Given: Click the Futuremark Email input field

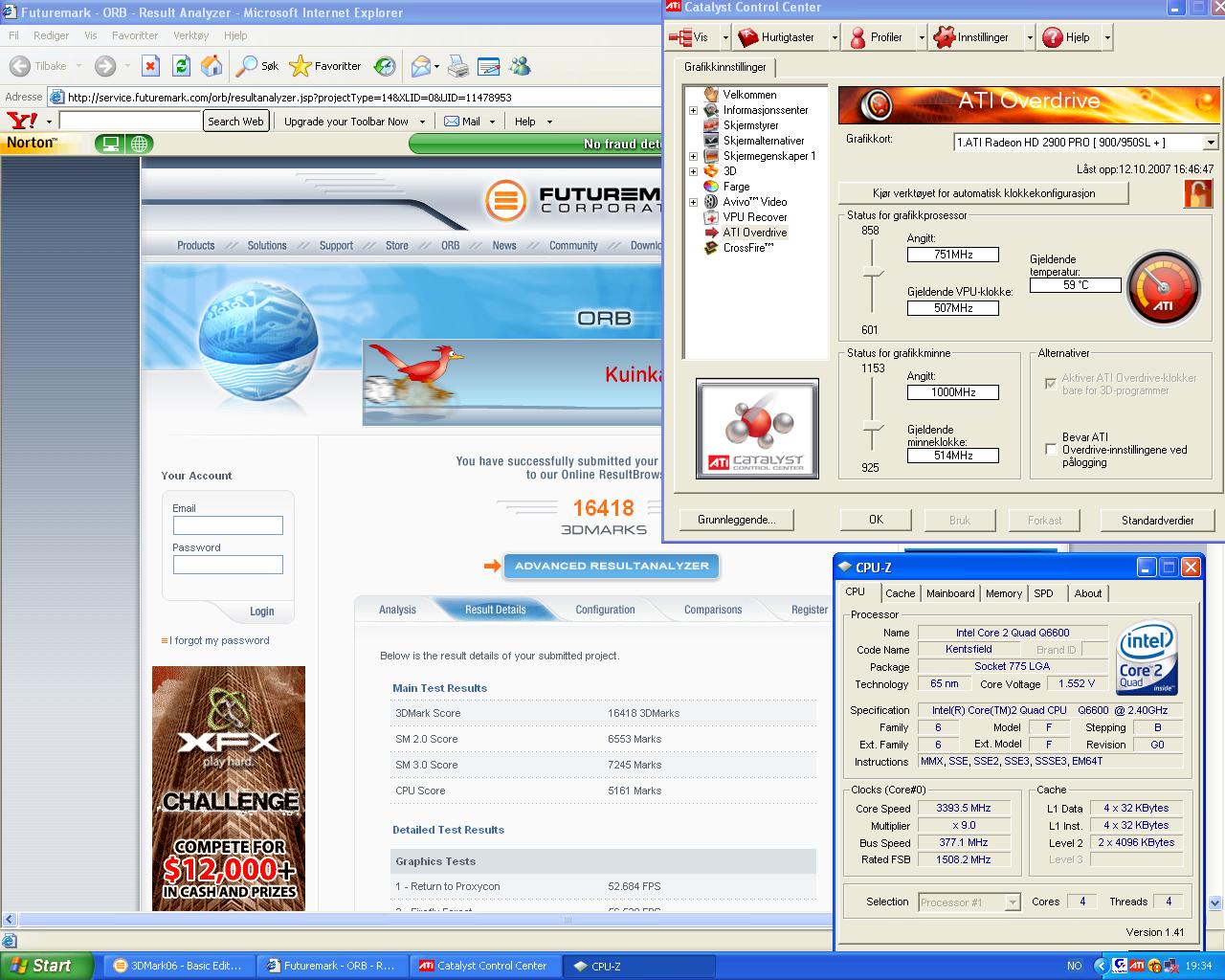Looking at the screenshot, I should [228, 525].
